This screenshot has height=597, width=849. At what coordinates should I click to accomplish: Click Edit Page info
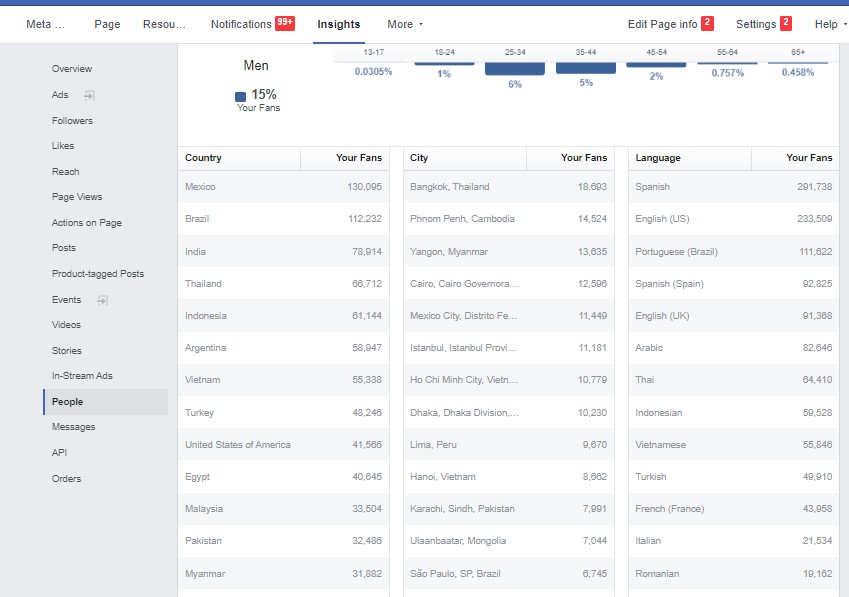pos(662,24)
